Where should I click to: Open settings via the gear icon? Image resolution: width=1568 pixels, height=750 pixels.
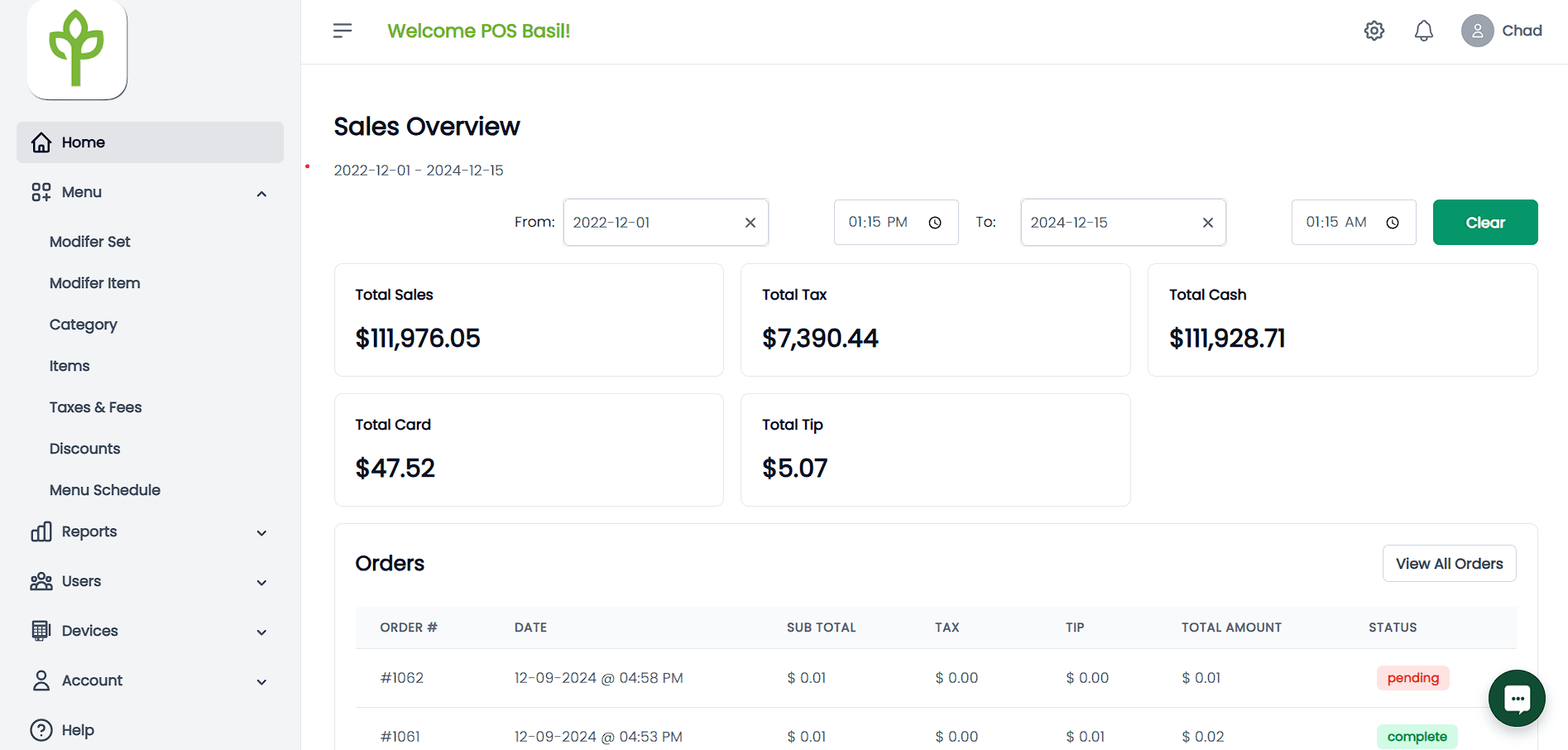(x=1374, y=31)
